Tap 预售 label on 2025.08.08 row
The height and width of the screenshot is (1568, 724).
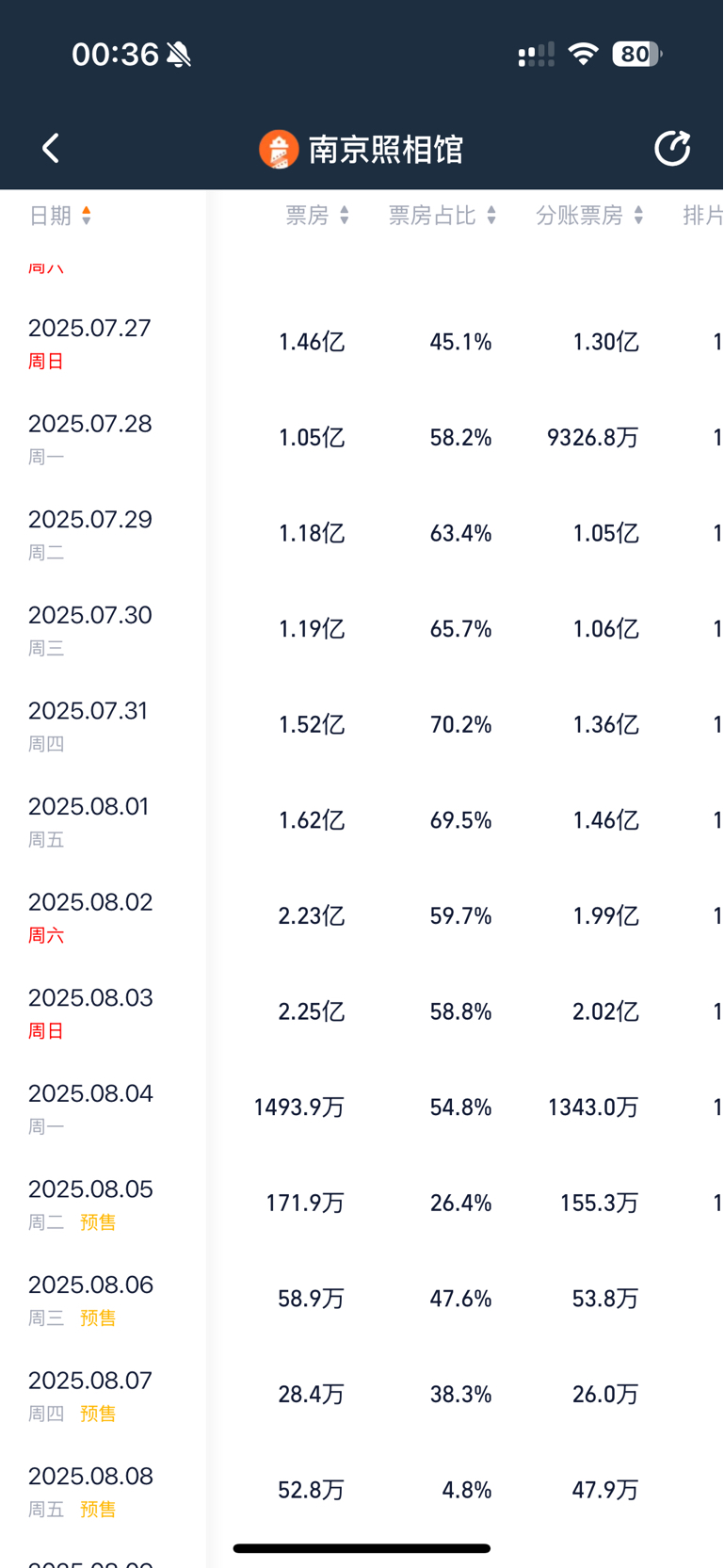point(98,1510)
